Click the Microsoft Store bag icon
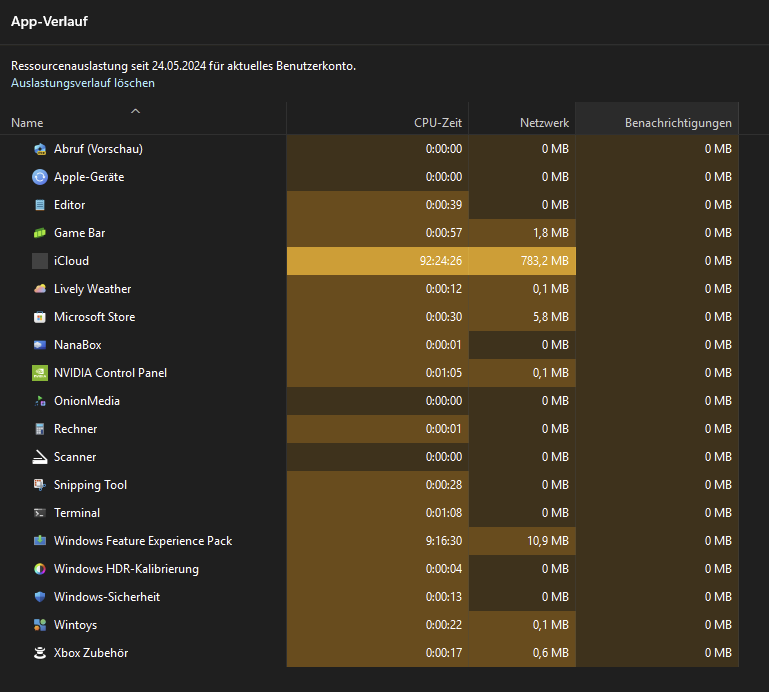The width and height of the screenshot is (769, 692). 40,317
